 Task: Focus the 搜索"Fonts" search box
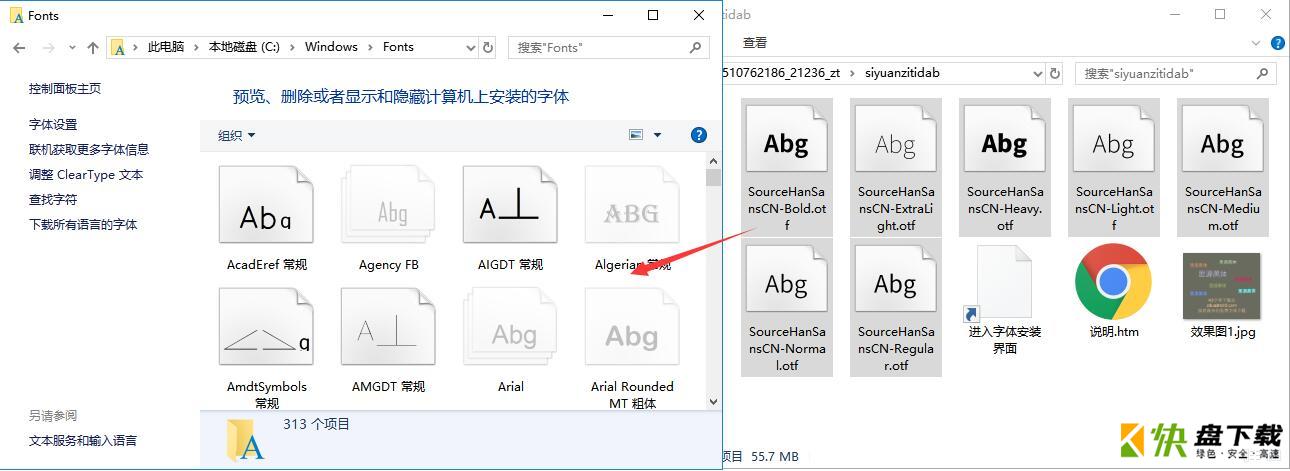[x=609, y=47]
